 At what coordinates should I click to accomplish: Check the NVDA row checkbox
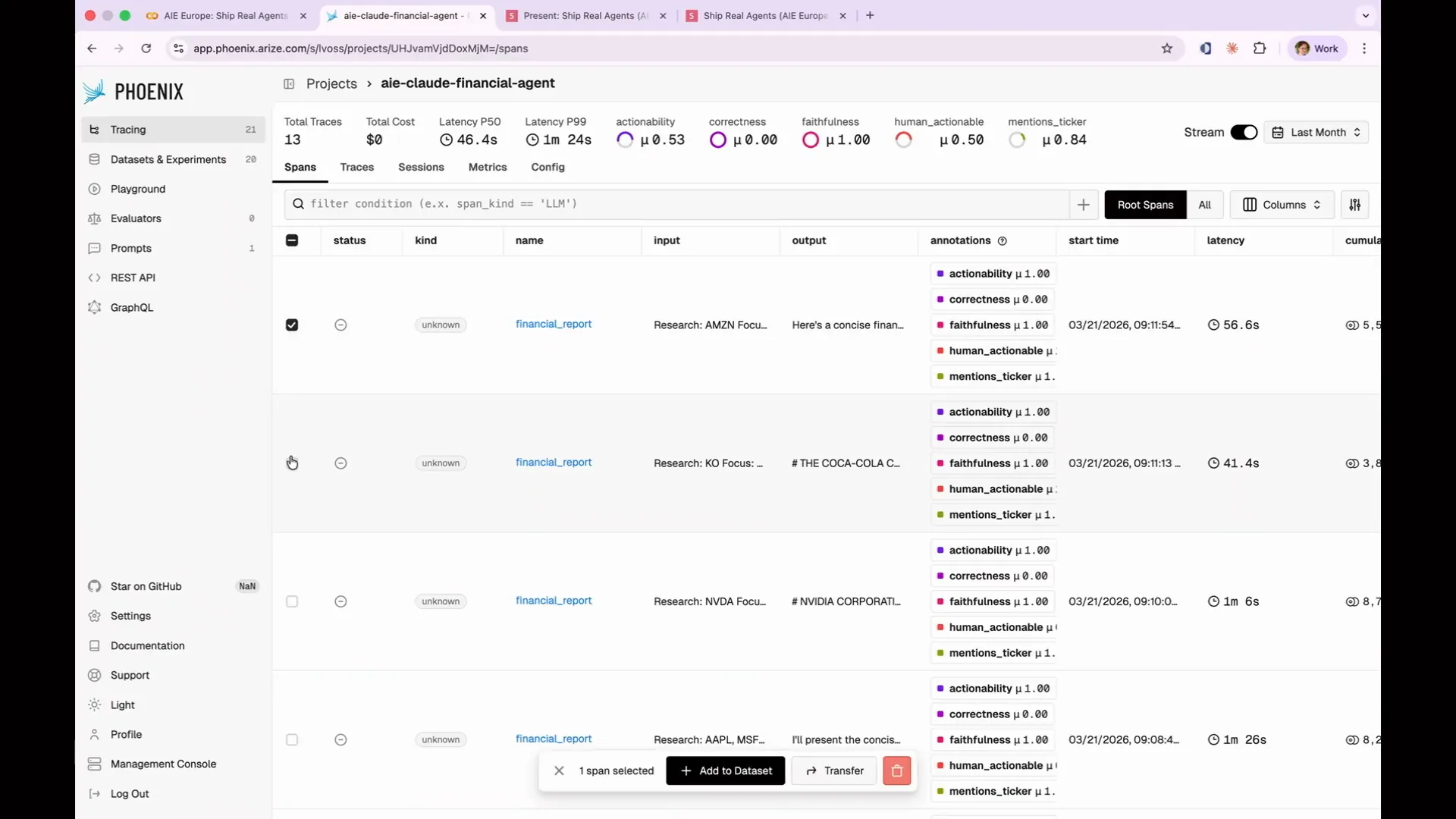coord(292,601)
